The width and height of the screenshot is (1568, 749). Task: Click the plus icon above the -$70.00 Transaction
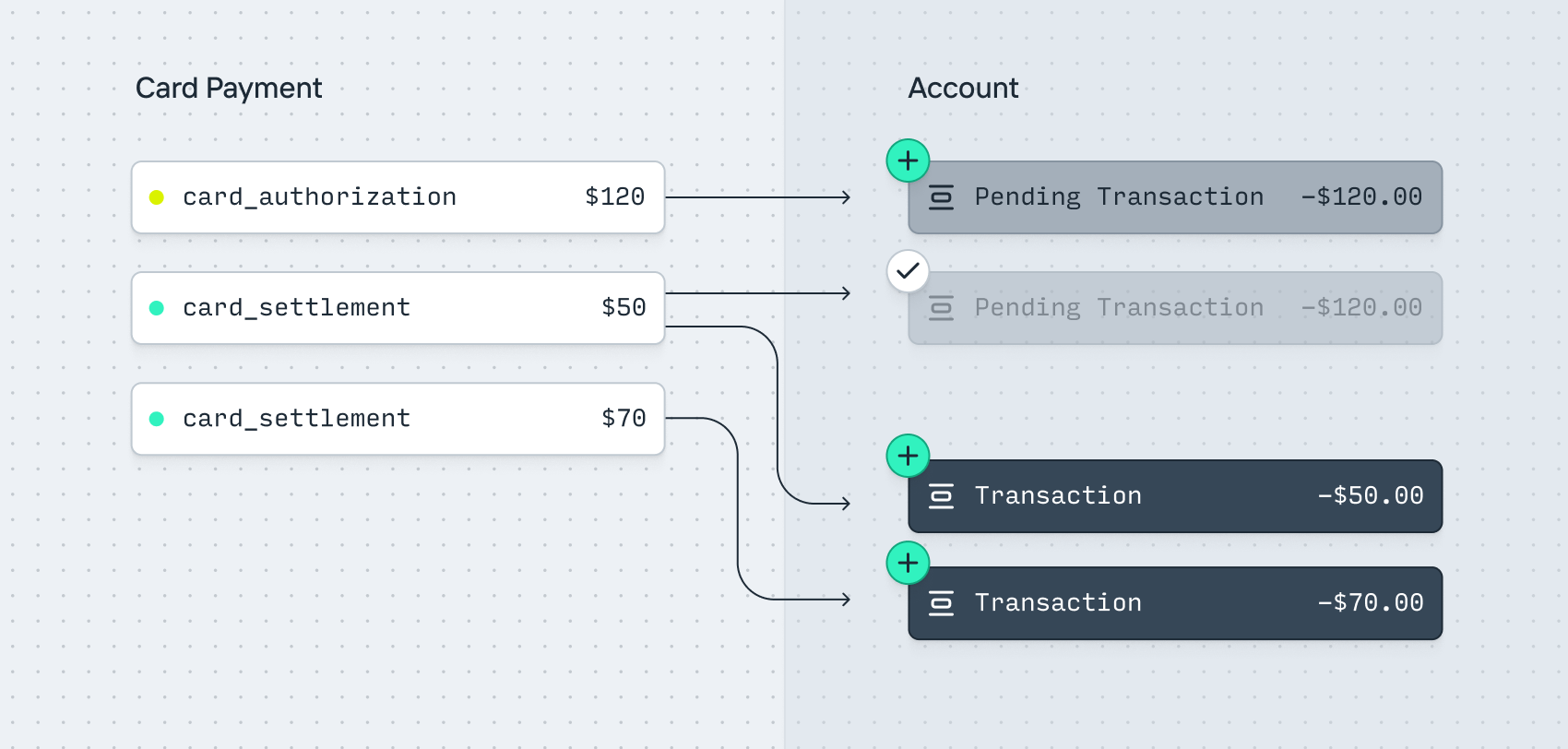click(908, 563)
